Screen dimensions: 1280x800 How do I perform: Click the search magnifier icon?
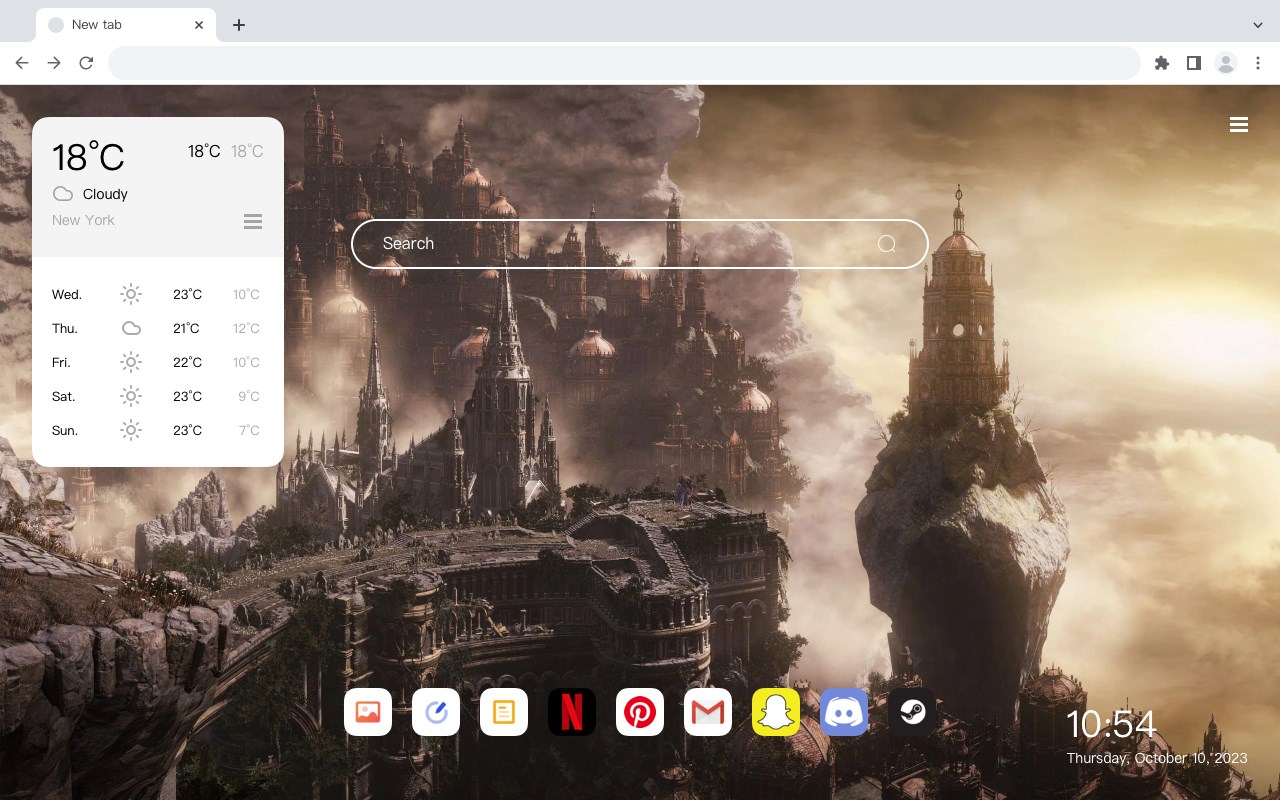pyautogui.click(x=887, y=244)
